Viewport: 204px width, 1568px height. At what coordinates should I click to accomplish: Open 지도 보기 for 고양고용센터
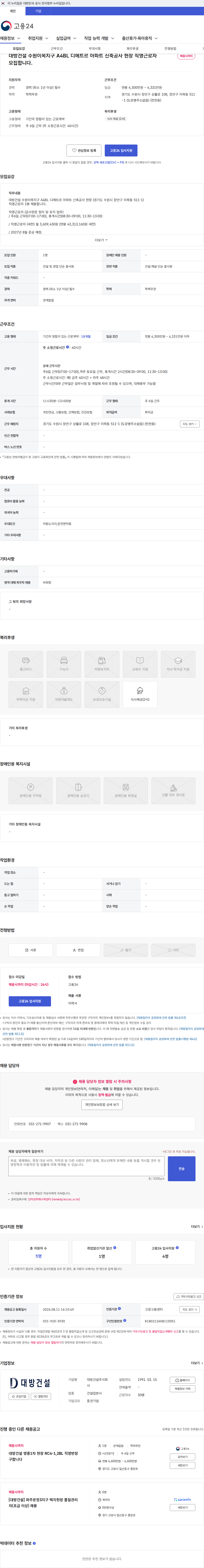pyautogui.click(x=189, y=1309)
